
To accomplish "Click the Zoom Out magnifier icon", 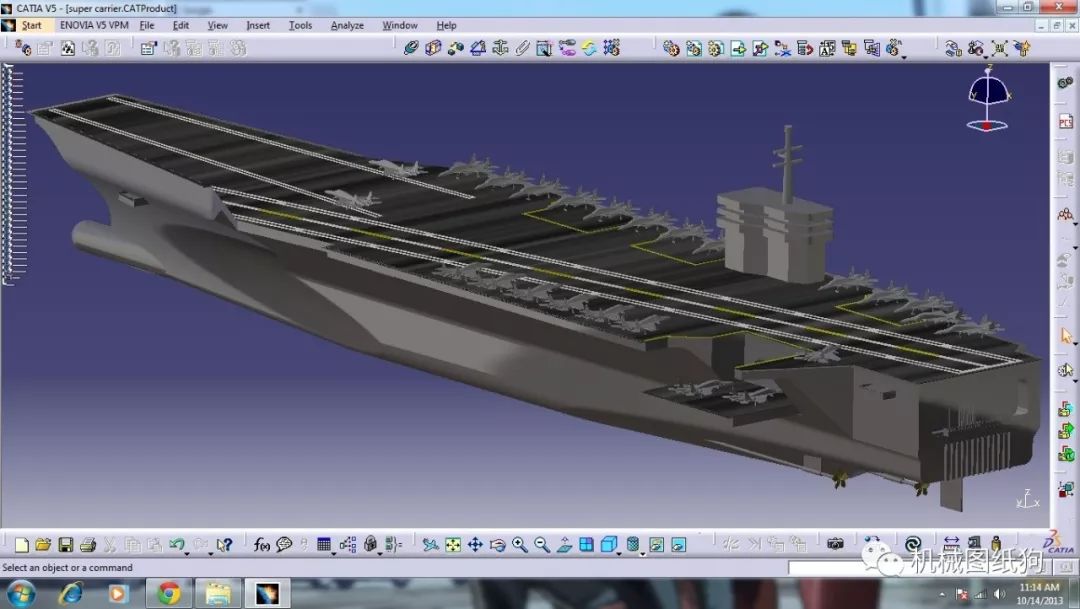I will pos(542,545).
